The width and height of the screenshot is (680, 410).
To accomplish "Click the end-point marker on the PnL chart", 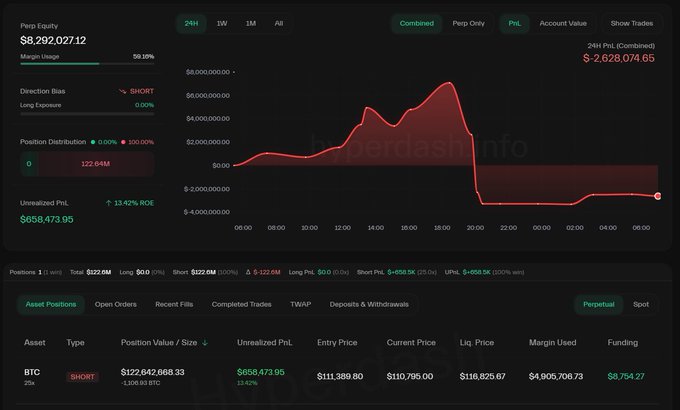I will click(657, 196).
